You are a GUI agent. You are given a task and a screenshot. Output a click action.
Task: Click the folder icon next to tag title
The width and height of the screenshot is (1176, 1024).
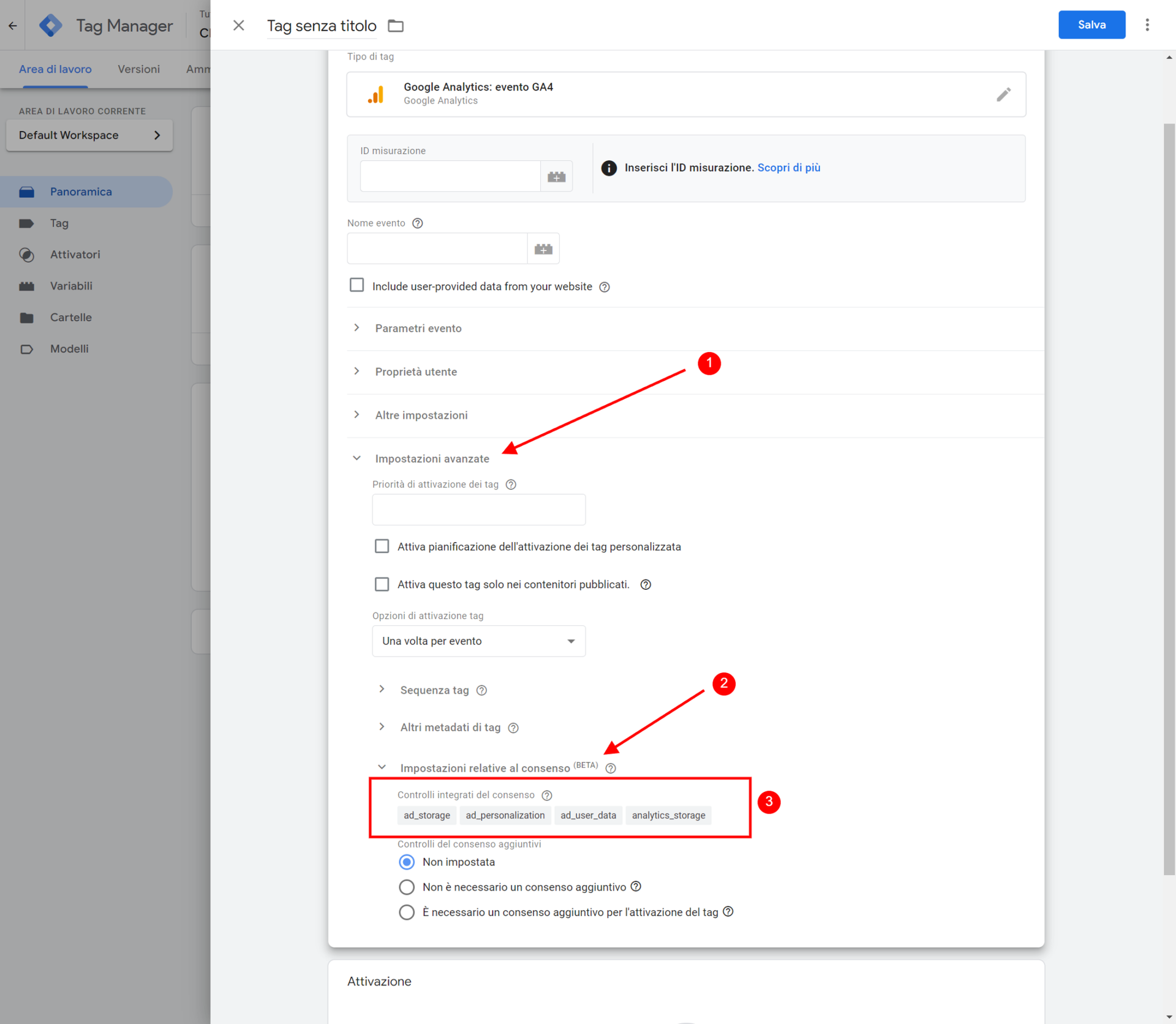click(x=396, y=26)
